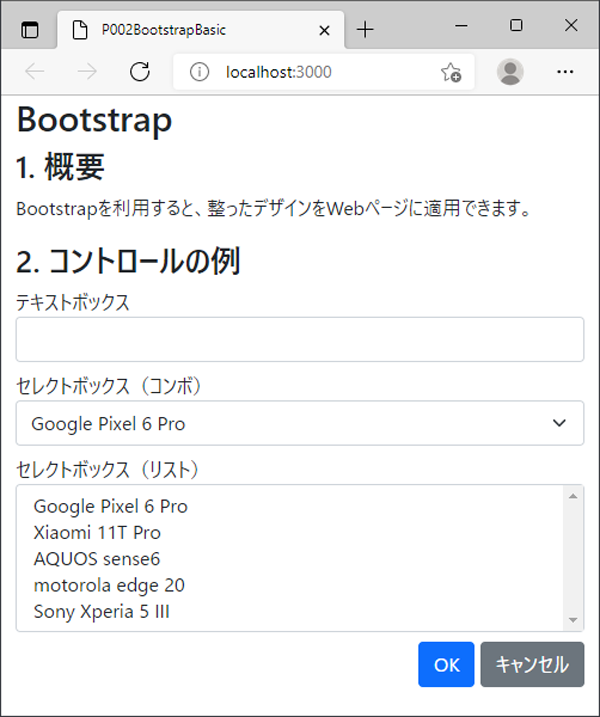Click the localhost:3000 address bar

point(324,72)
